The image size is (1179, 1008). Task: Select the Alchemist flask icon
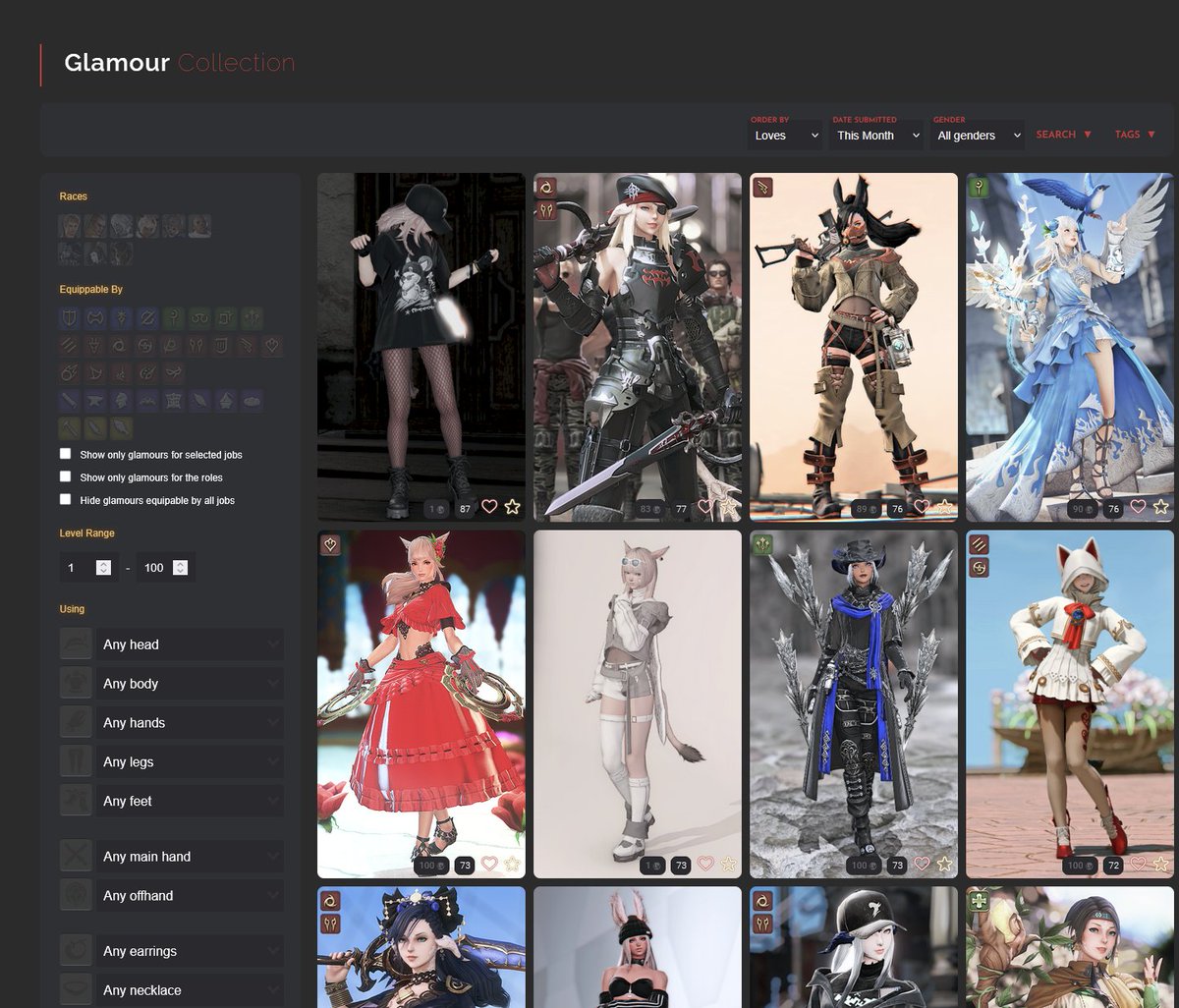pos(226,401)
